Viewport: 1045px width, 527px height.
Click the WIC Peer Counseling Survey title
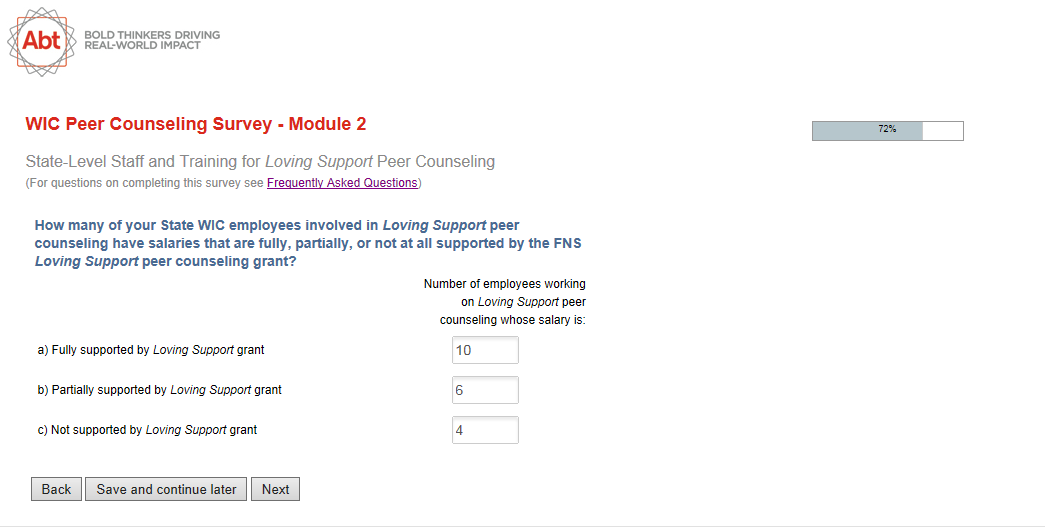point(195,124)
